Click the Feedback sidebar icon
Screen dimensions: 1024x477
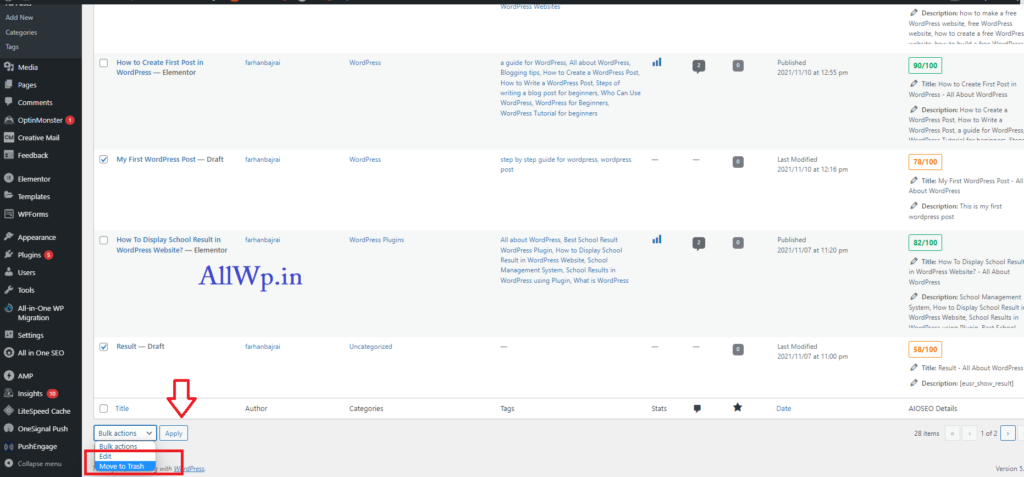pos(8,156)
